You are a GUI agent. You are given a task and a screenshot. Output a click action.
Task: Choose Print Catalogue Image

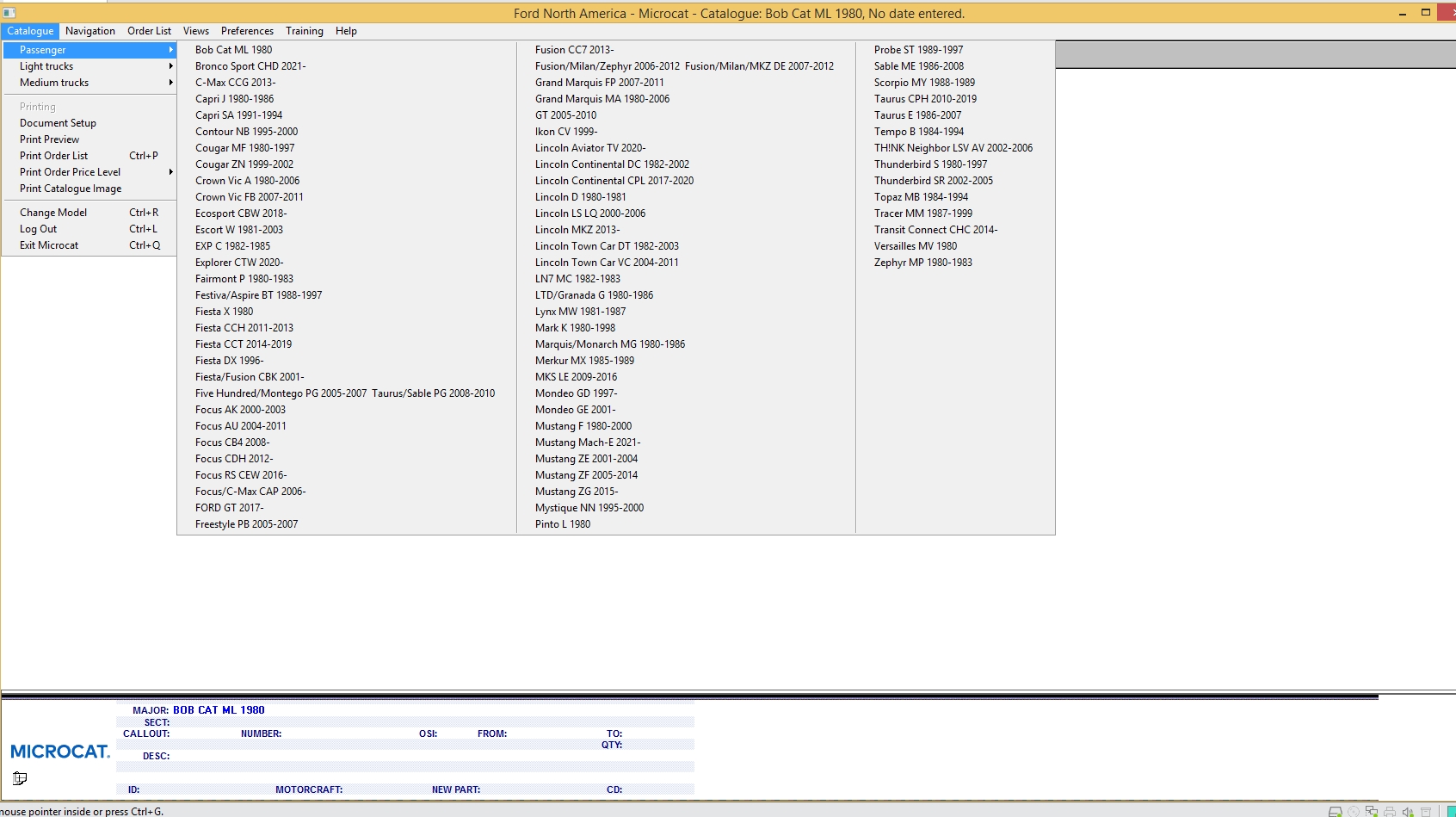tap(89, 189)
